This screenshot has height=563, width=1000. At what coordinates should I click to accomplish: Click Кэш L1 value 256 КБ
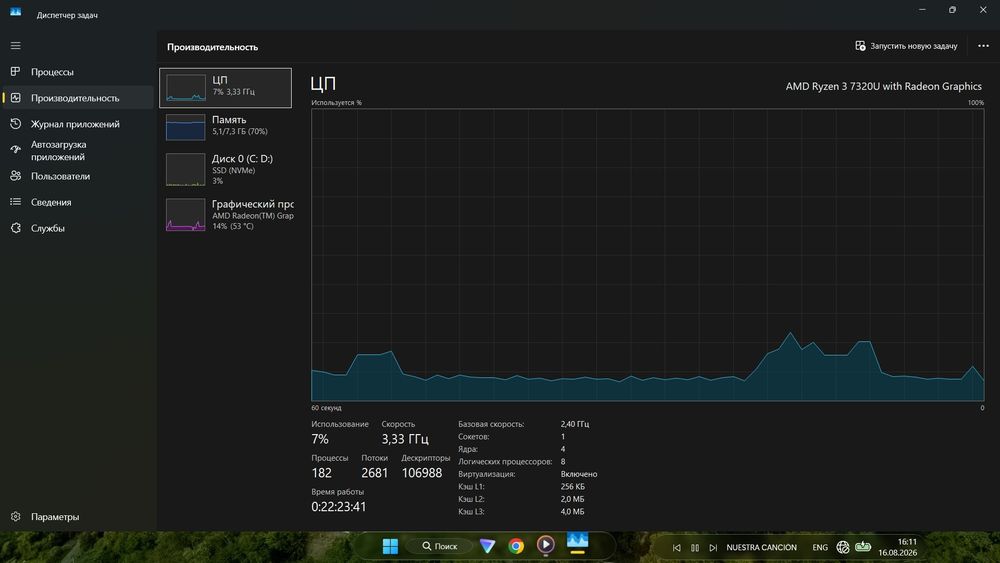[x=573, y=486]
